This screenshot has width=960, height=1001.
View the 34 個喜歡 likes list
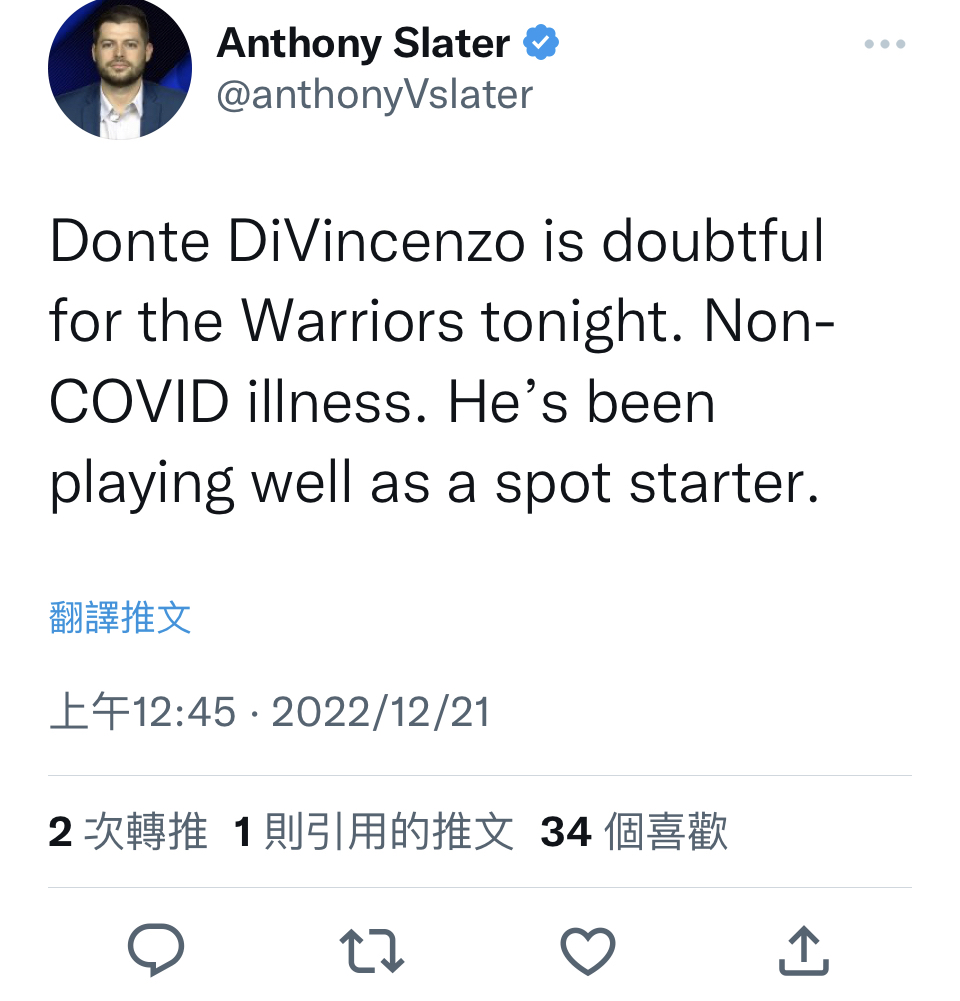[634, 831]
